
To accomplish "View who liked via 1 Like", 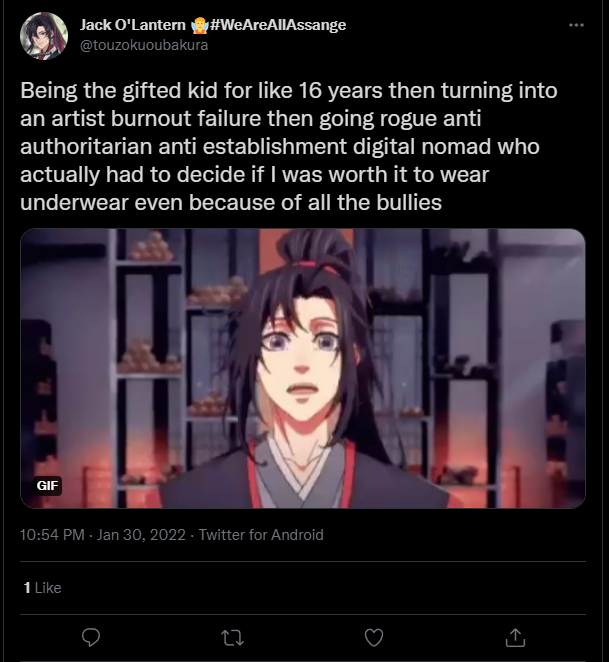I will (x=43, y=588).
